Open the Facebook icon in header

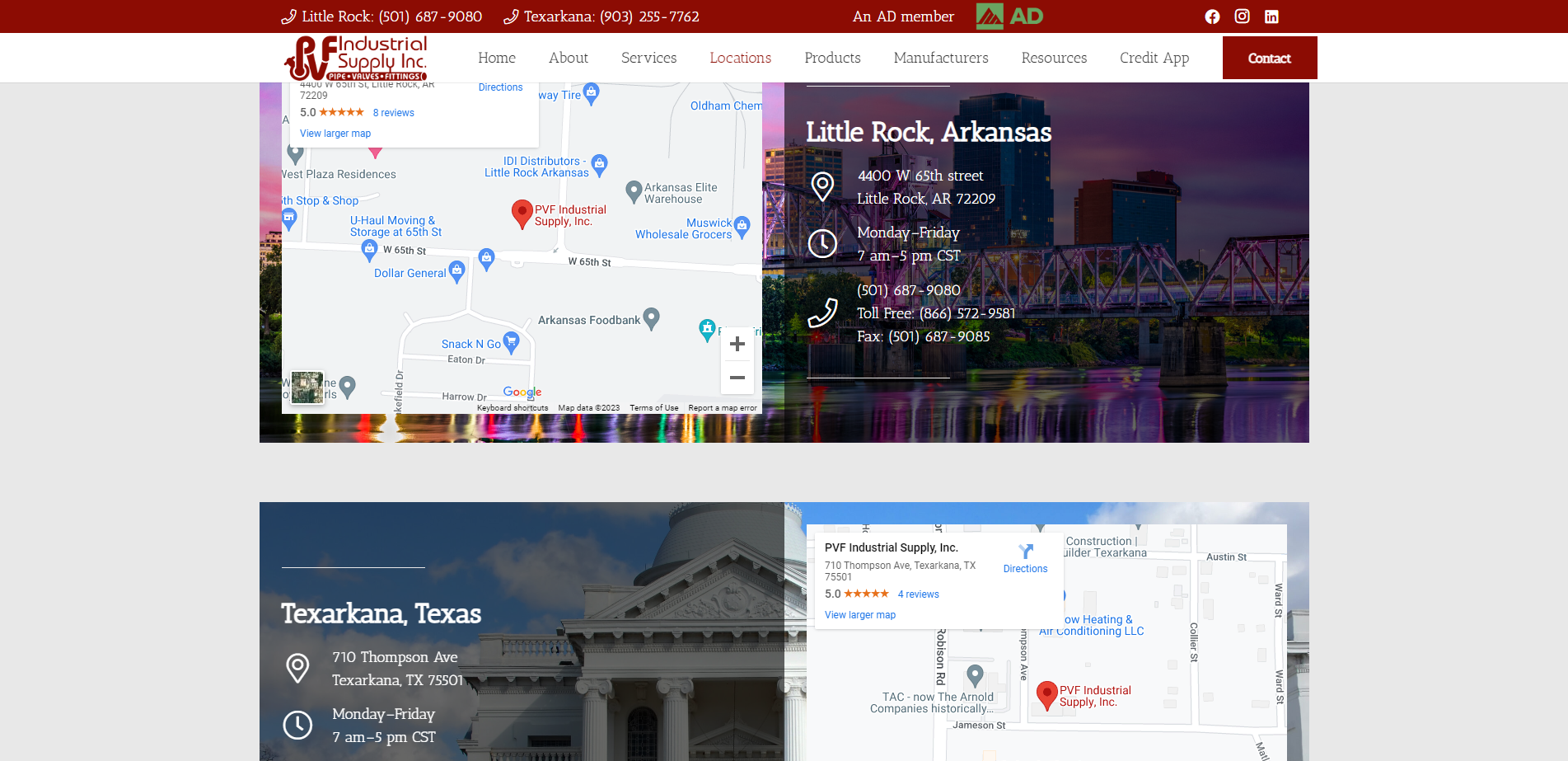coord(1212,16)
